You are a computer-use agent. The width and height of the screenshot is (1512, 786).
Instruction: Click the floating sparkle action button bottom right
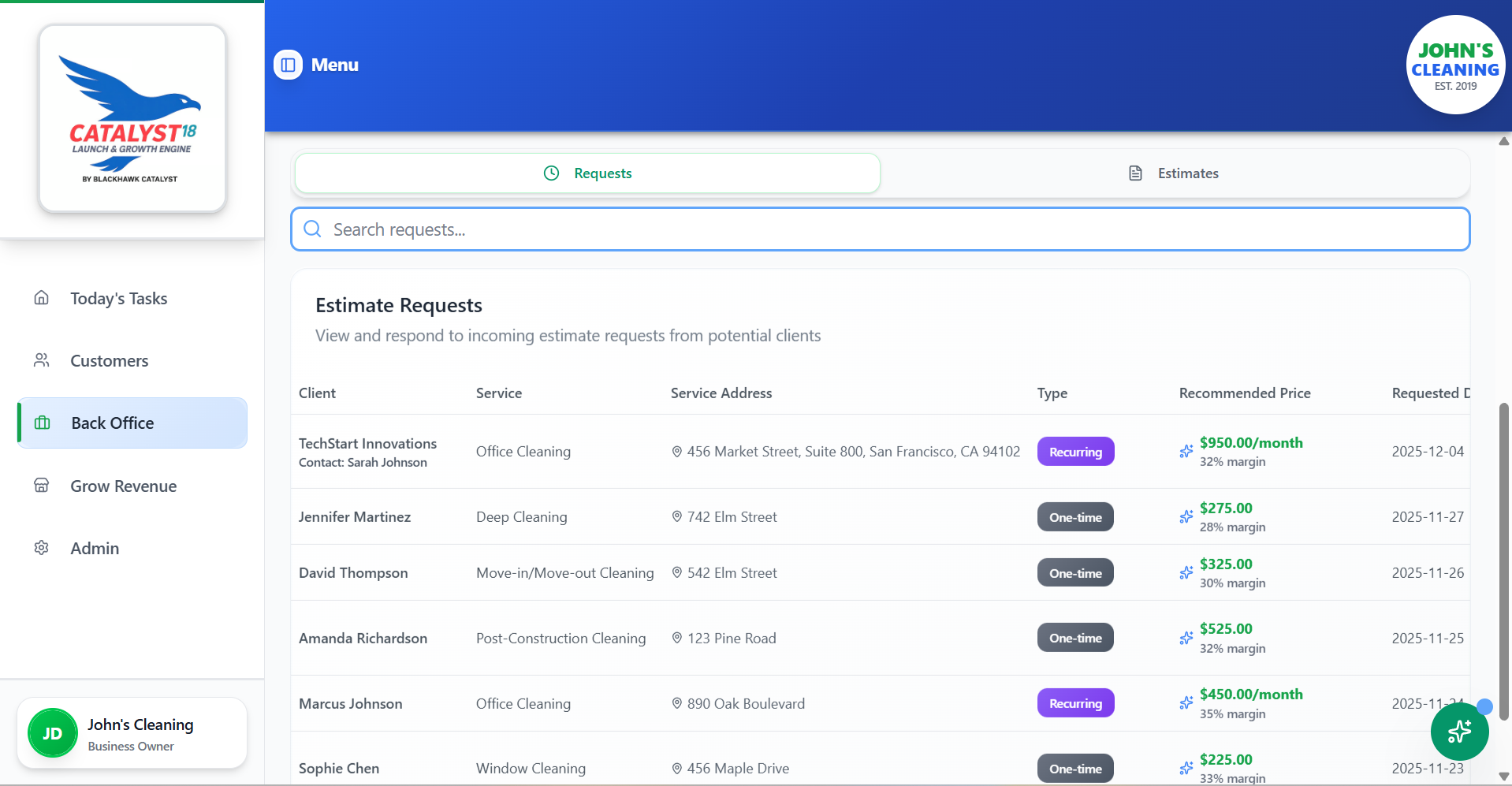(1458, 732)
